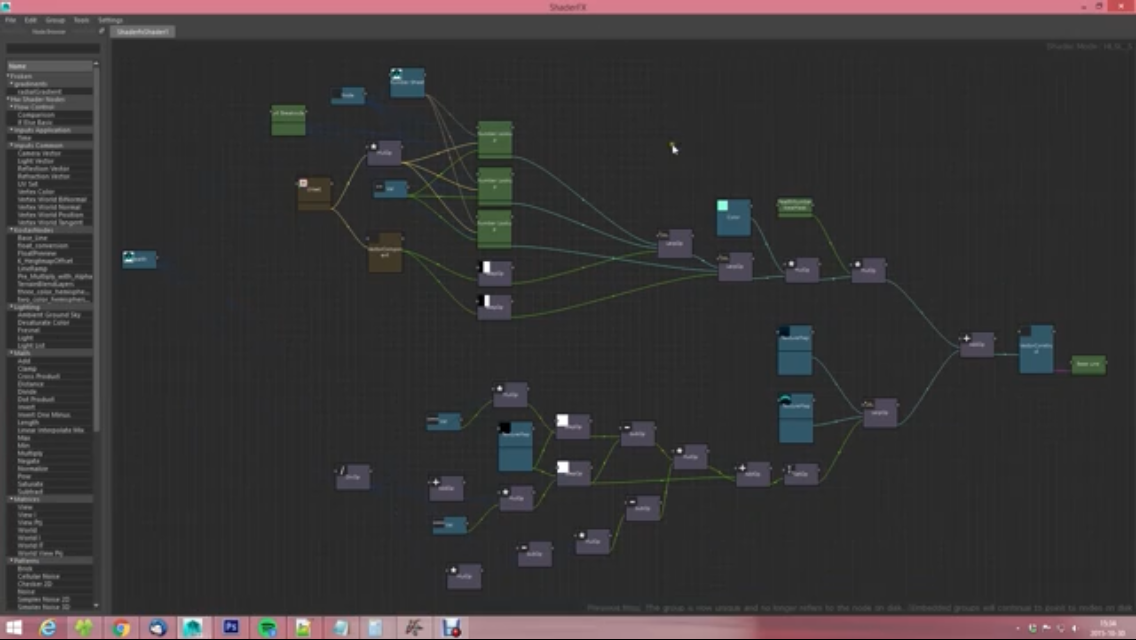The width and height of the screenshot is (1136, 640).
Task: Select radialGradient in the node list
Action: (x=39, y=92)
